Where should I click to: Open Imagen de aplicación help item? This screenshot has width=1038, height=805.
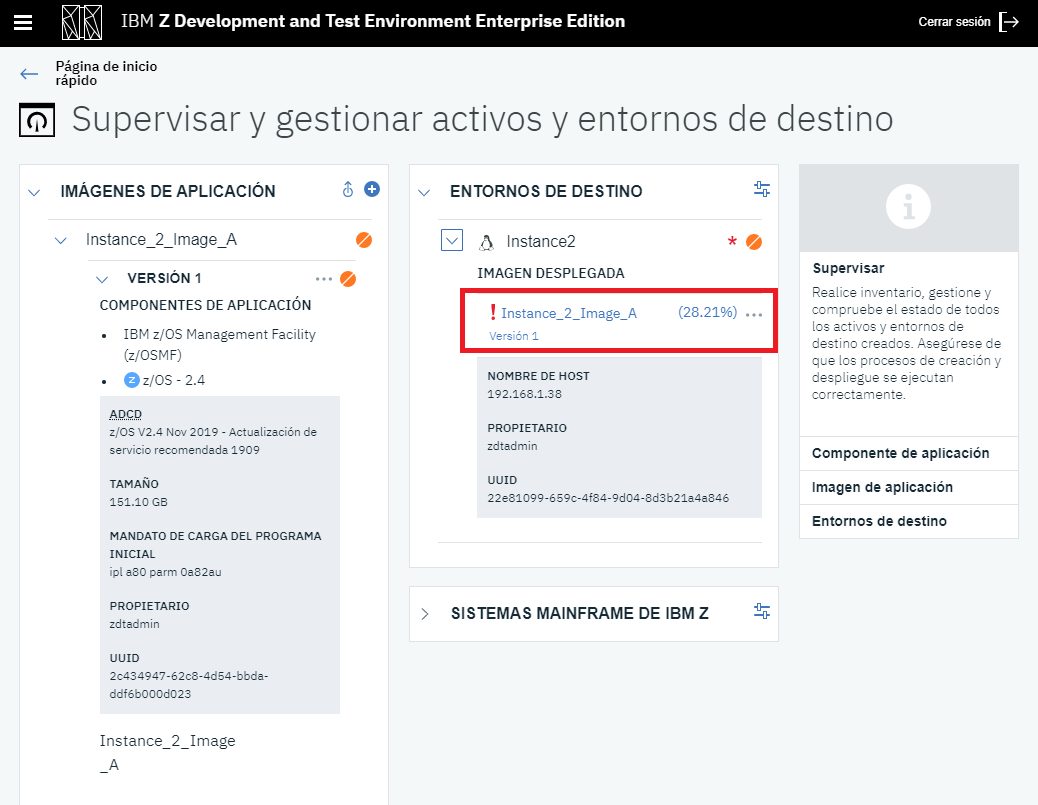pos(908,487)
